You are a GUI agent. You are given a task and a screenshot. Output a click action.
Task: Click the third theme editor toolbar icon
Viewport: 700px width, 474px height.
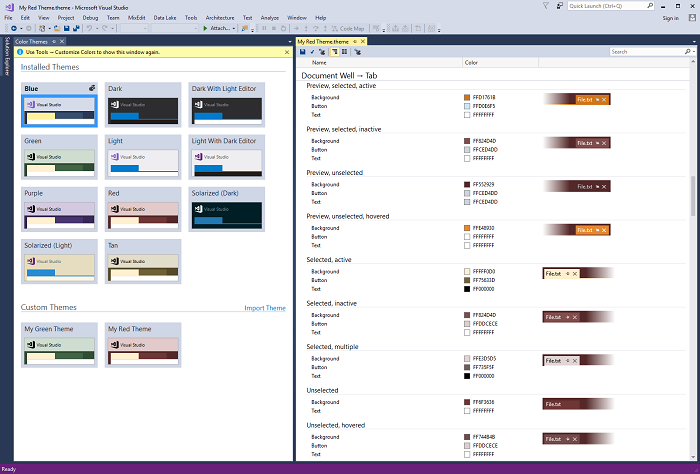tap(322, 52)
